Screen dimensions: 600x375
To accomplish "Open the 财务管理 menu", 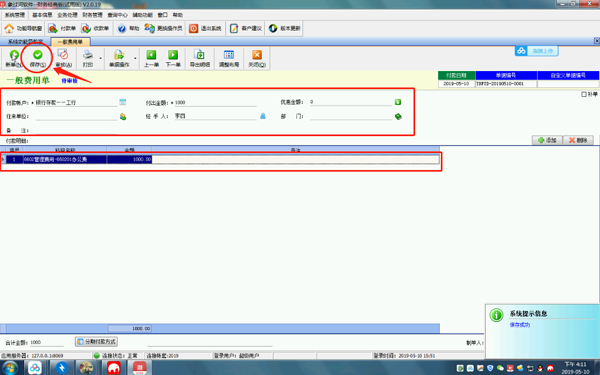I will coord(92,15).
